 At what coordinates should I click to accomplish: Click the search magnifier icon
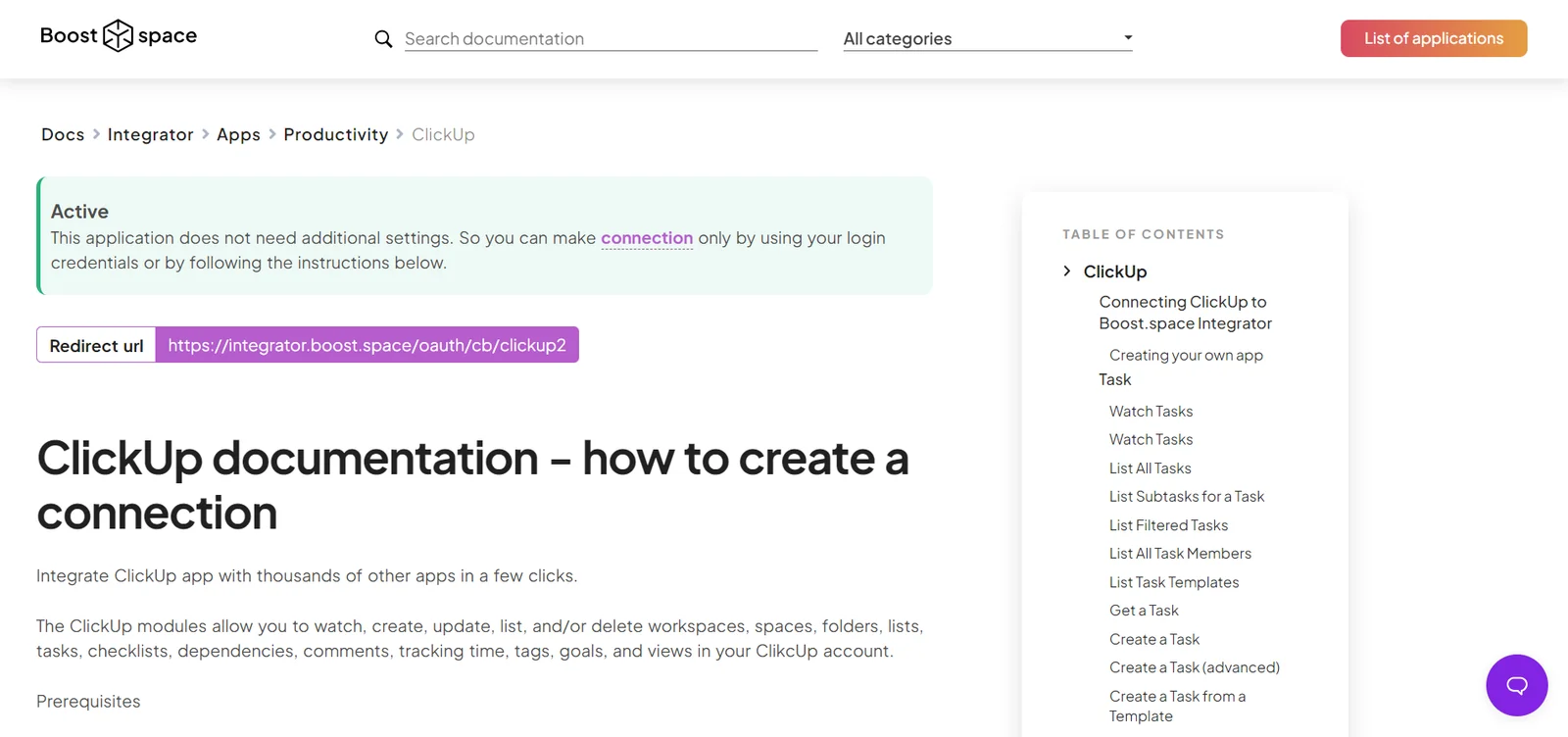(383, 39)
